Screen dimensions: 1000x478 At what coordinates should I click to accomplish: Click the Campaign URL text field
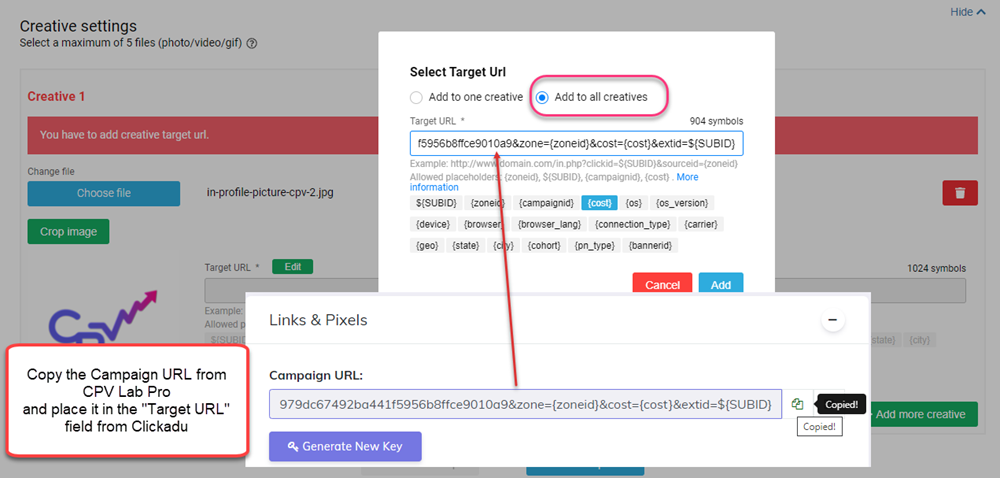click(x=525, y=404)
